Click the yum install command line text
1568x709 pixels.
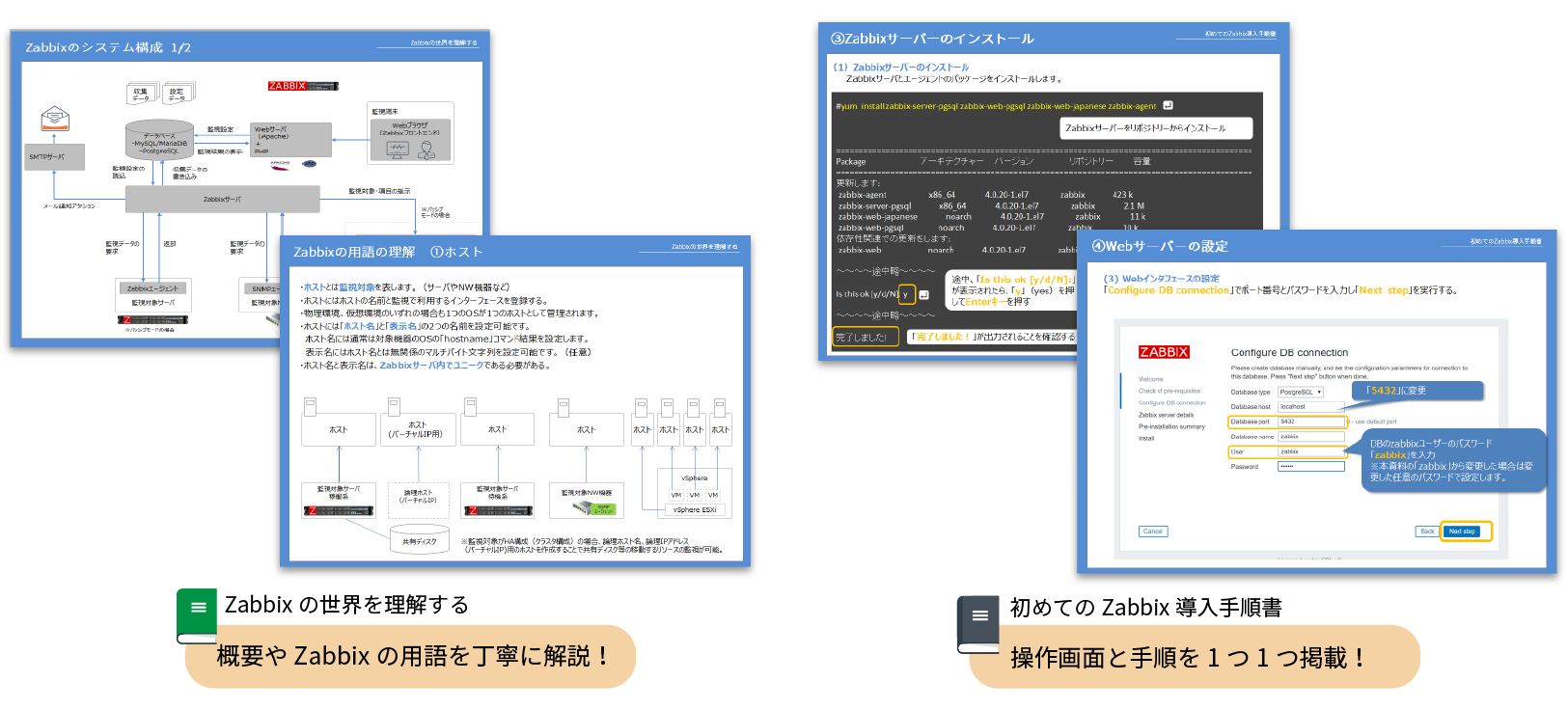click(996, 106)
